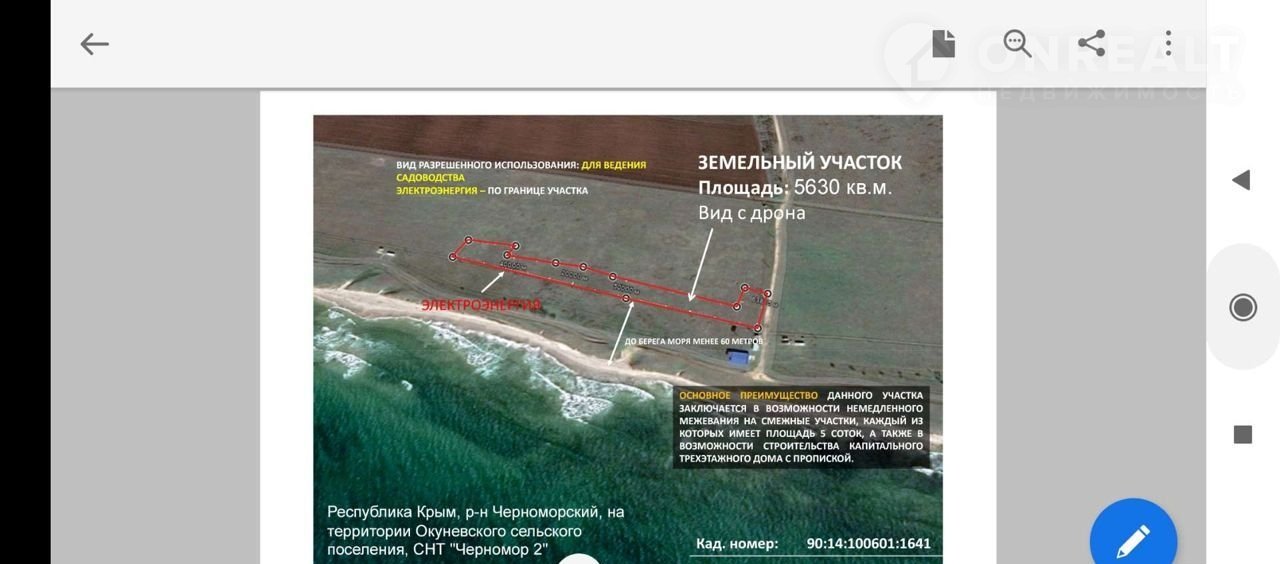Tap the 'Вид с дрона' label
Image resolution: width=1280 pixels, height=564 pixels.
click(751, 213)
